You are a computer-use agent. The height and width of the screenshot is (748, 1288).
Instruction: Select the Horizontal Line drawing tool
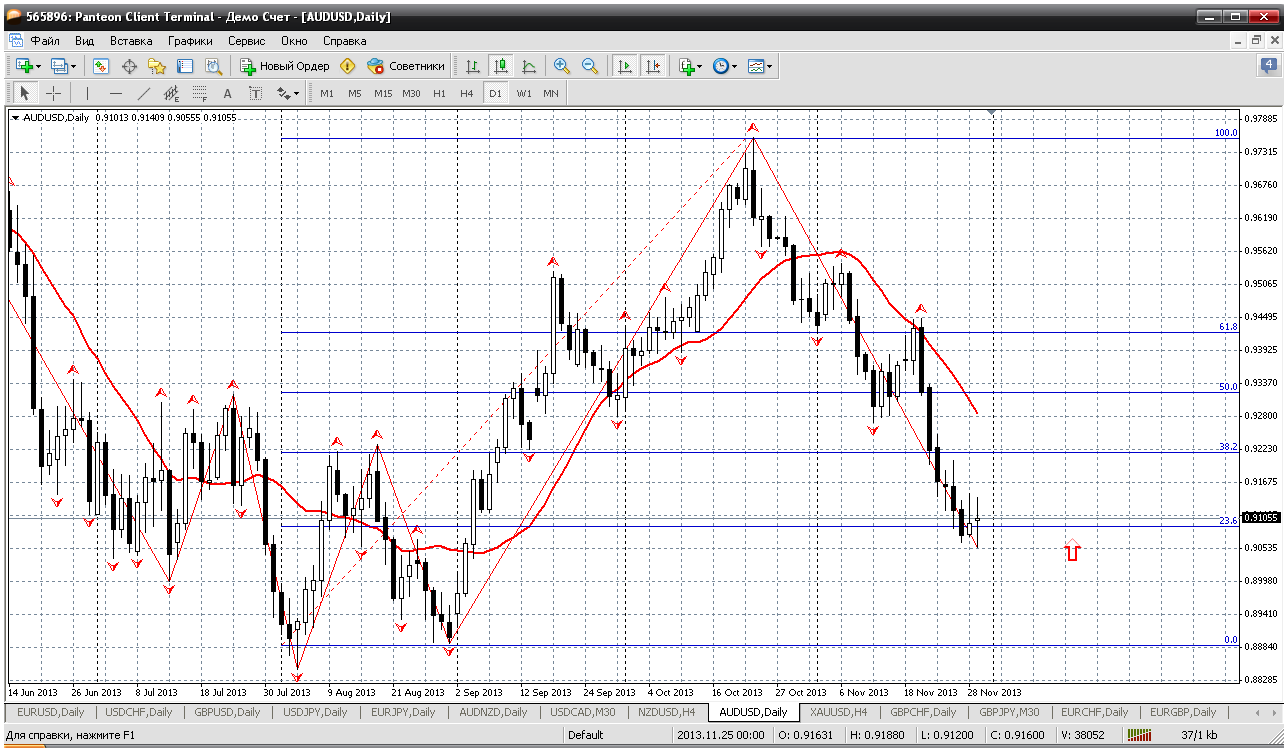[x=115, y=93]
